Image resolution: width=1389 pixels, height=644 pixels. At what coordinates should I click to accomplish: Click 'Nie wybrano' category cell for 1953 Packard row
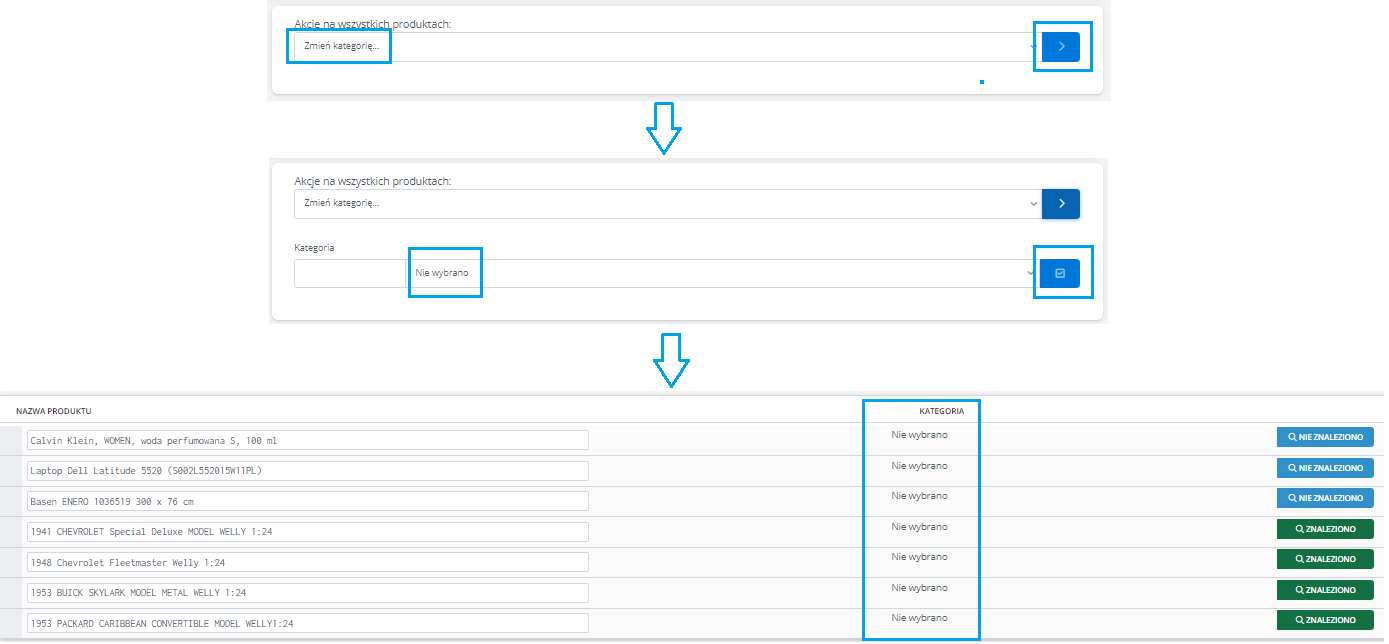coord(919,618)
